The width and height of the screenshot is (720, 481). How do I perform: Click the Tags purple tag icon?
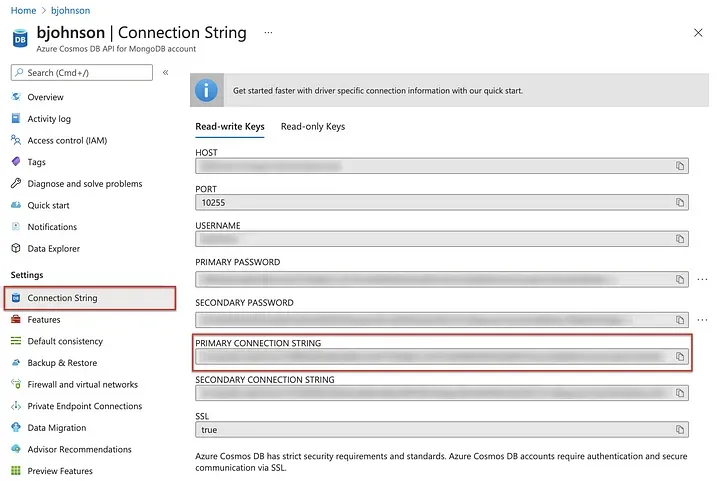click(x=16, y=162)
